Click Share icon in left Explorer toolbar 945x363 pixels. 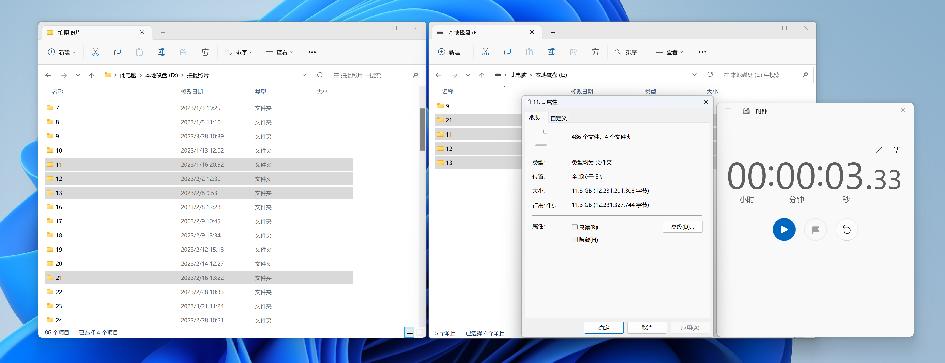183,52
